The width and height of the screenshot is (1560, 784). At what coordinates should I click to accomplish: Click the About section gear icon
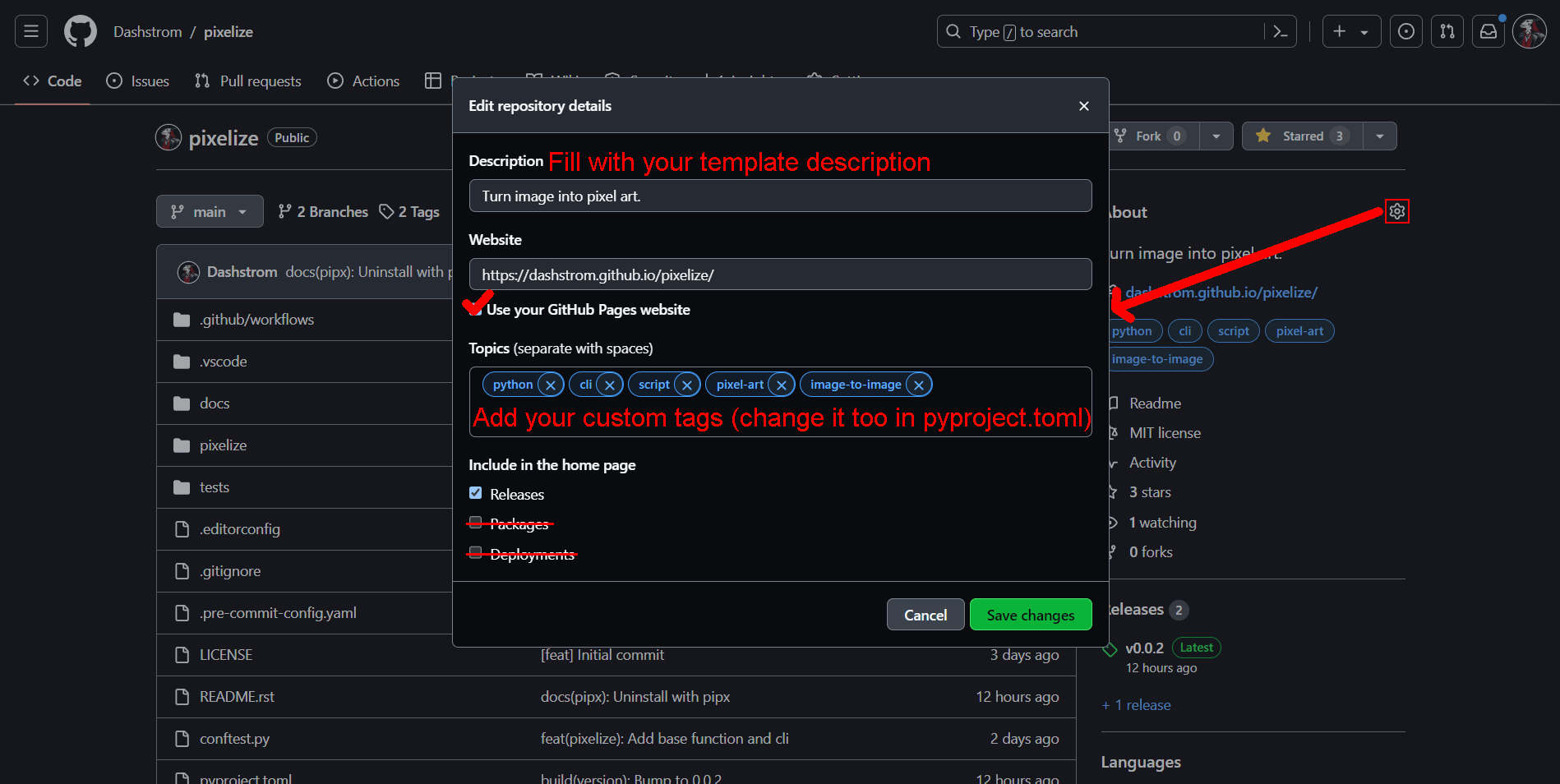point(1397,211)
